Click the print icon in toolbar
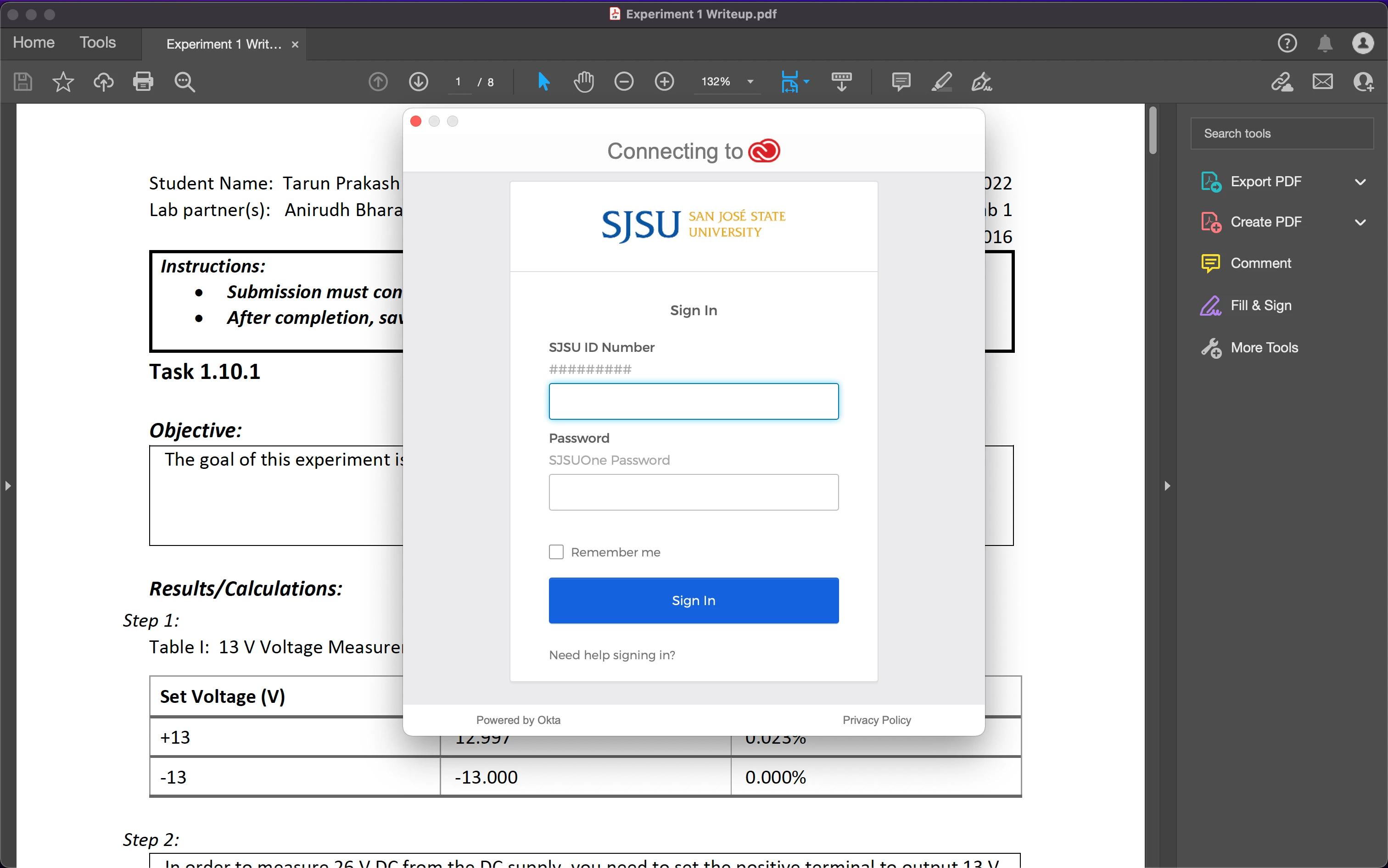Viewport: 1388px width, 868px height. point(143,82)
